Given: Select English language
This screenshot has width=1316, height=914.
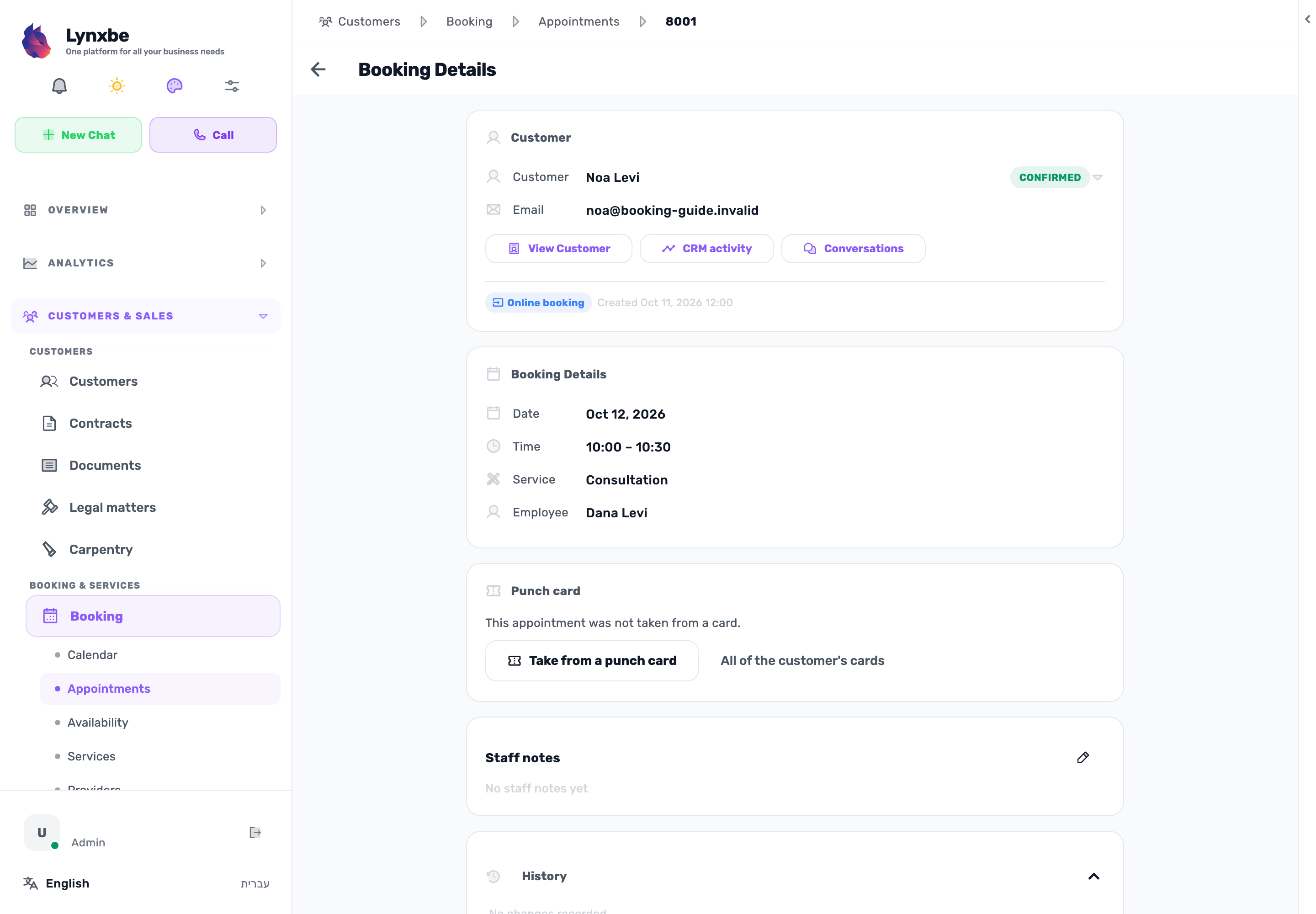Looking at the screenshot, I should pos(67,883).
